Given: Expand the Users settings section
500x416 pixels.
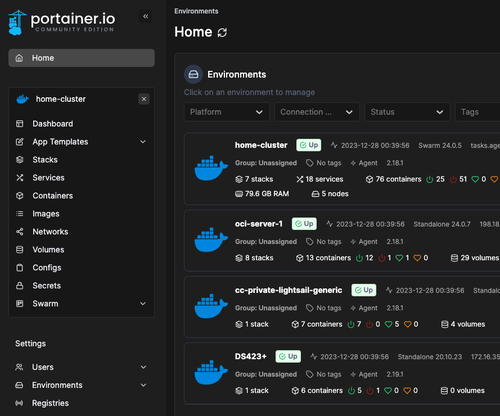Looking at the screenshot, I should pos(143,367).
